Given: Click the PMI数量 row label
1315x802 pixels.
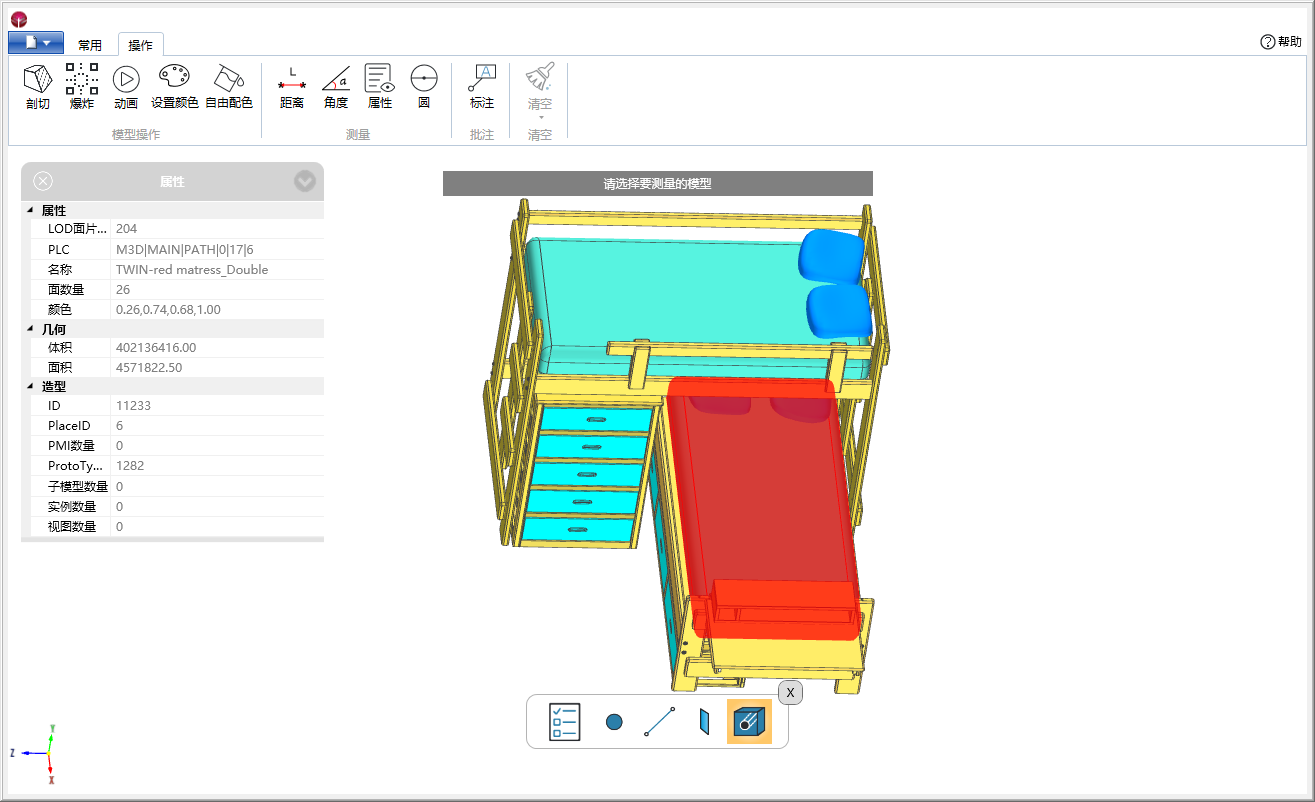Looking at the screenshot, I should pyautogui.click(x=72, y=446).
